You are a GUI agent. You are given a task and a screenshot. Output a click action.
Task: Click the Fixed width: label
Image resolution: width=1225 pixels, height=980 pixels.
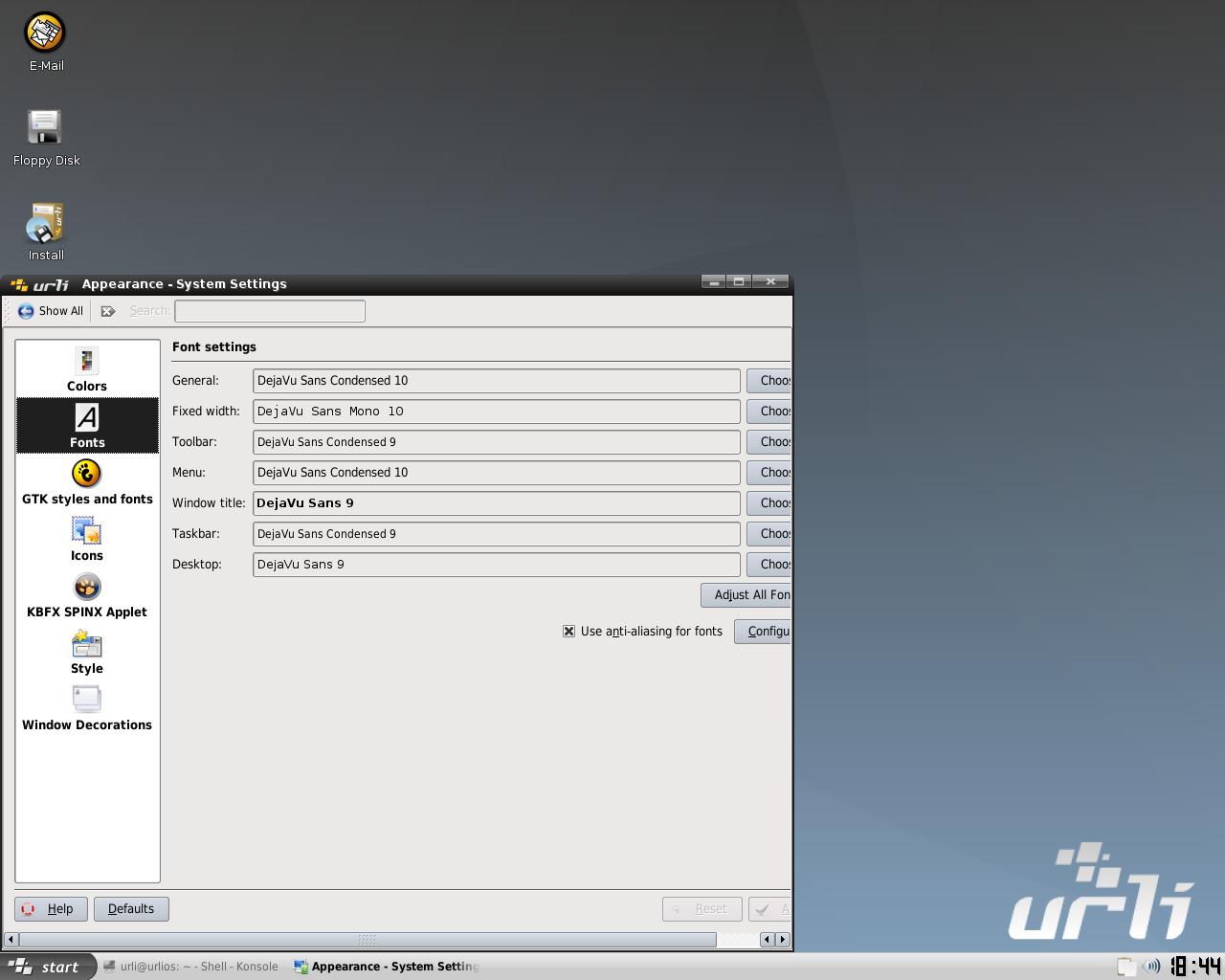pyautogui.click(x=206, y=412)
